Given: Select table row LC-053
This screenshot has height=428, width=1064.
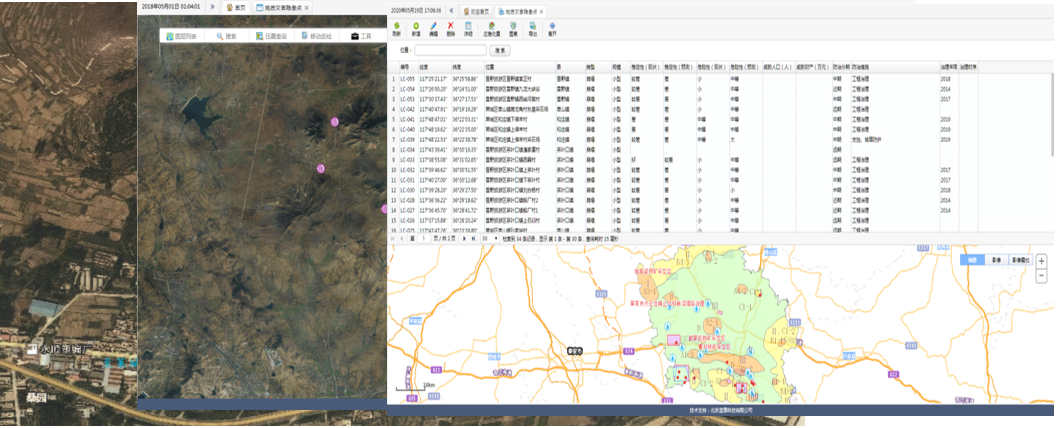Looking at the screenshot, I should click(683, 99).
